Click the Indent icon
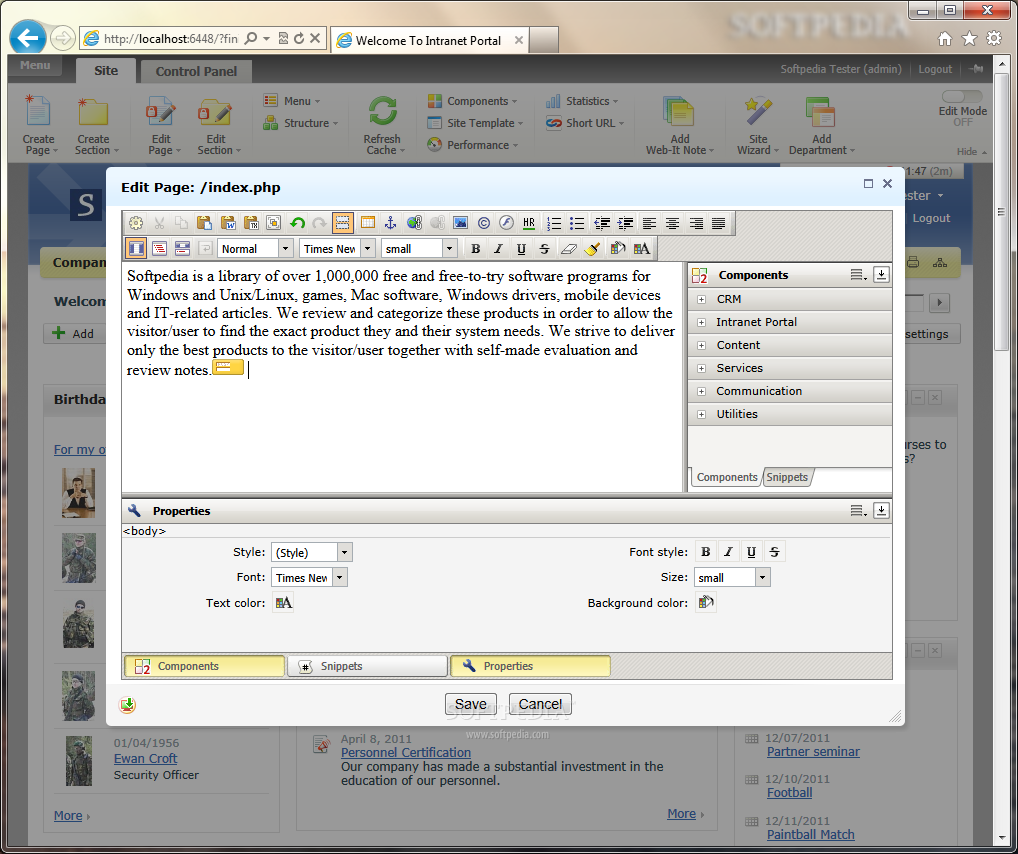The image size is (1018, 854). (x=625, y=223)
